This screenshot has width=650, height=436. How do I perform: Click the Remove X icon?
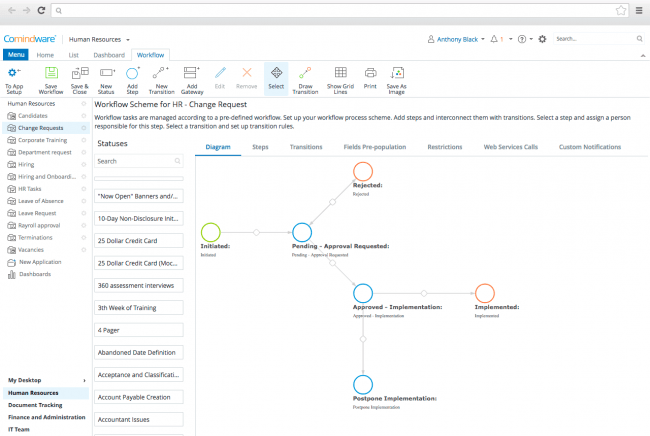point(247,73)
